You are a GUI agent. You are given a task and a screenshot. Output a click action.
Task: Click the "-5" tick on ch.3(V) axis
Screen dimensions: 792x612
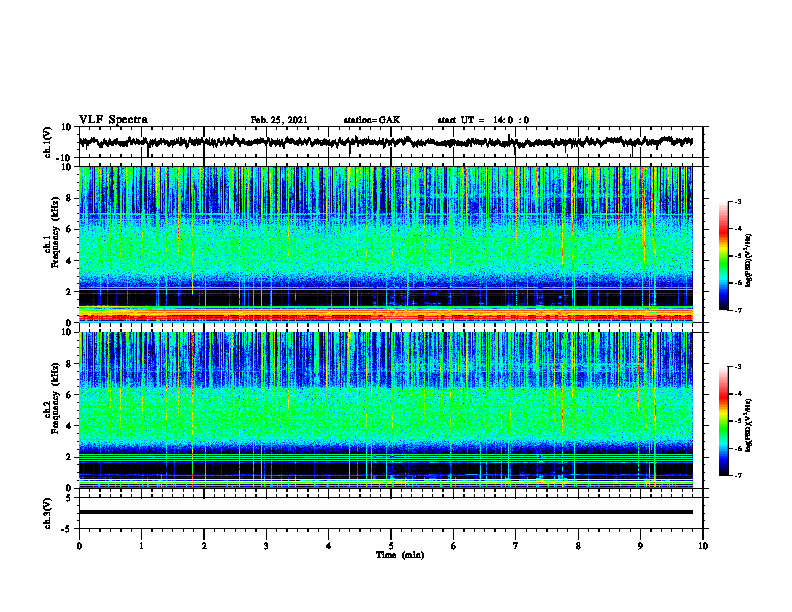(x=67, y=529)
